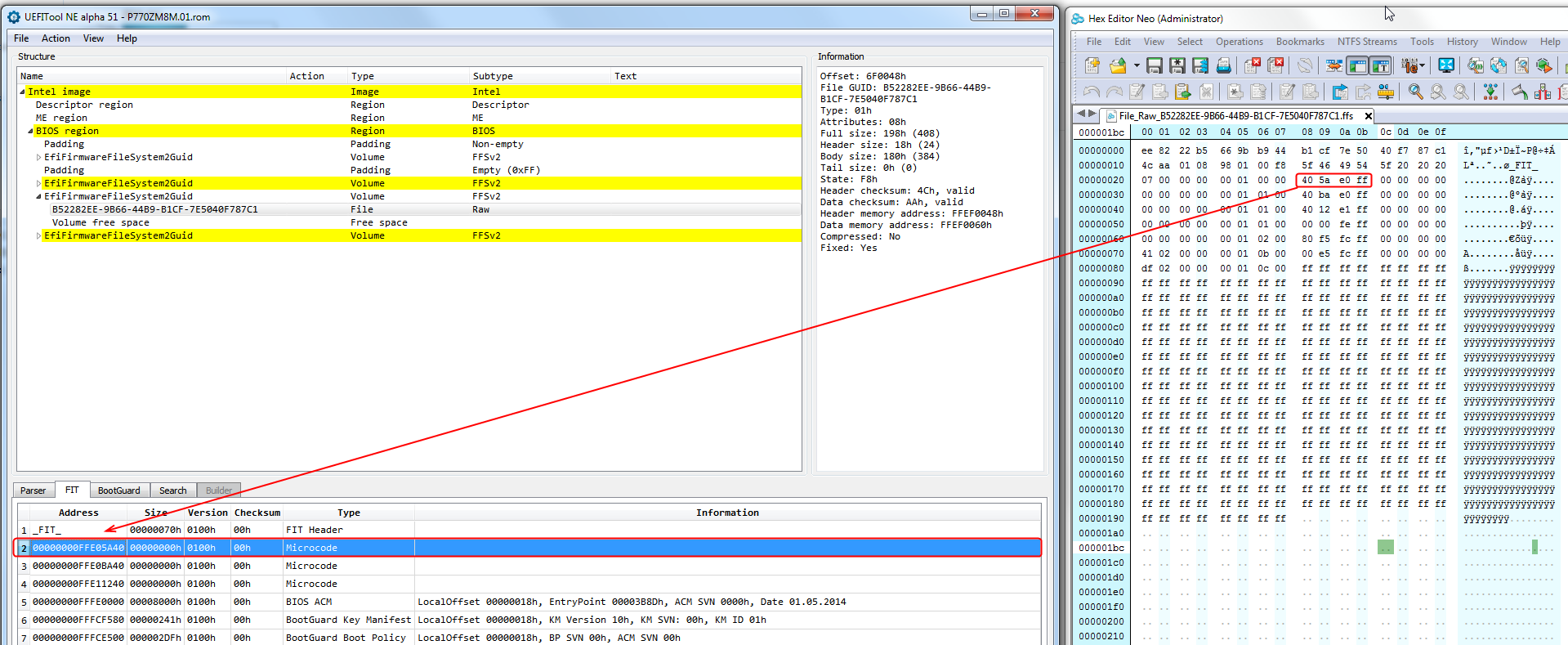Collapse the BIOS region tree node
1568x645 pixels.
point(30,131)
